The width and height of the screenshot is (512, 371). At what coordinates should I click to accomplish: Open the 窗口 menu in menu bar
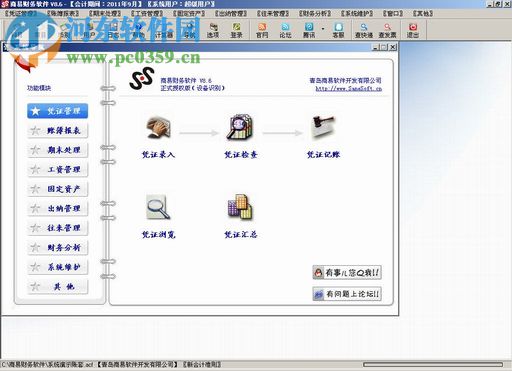[x=393, y=13]
